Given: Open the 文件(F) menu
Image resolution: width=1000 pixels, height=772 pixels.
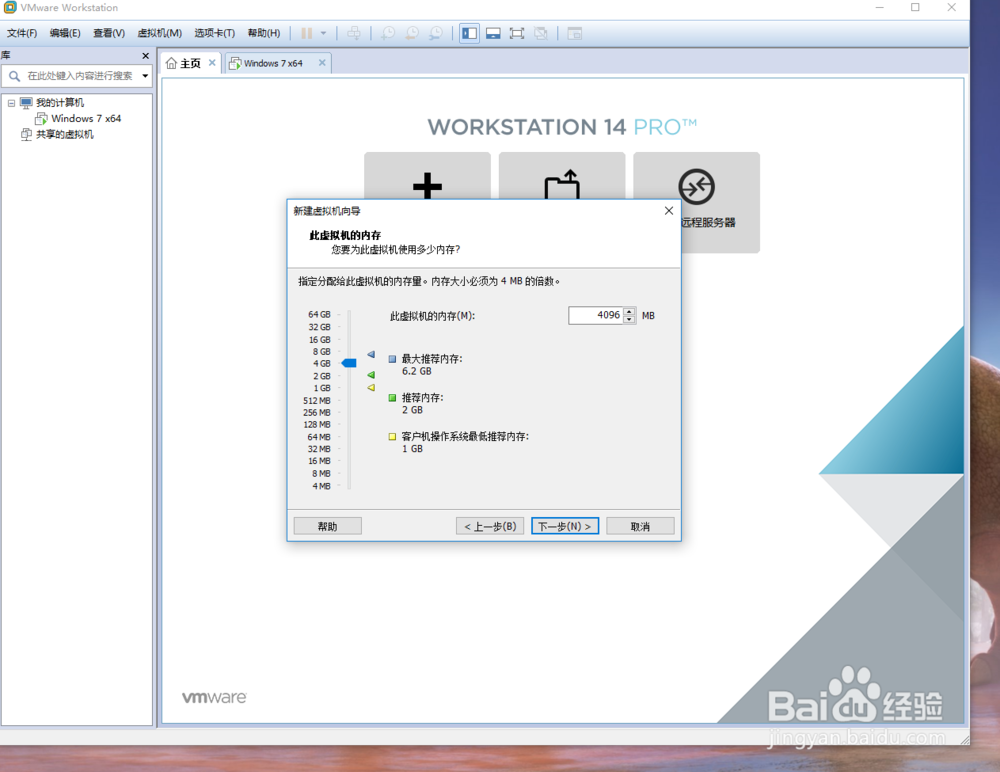Looking at the screenshot, I should pyautogui.click(x=22, y=33).
